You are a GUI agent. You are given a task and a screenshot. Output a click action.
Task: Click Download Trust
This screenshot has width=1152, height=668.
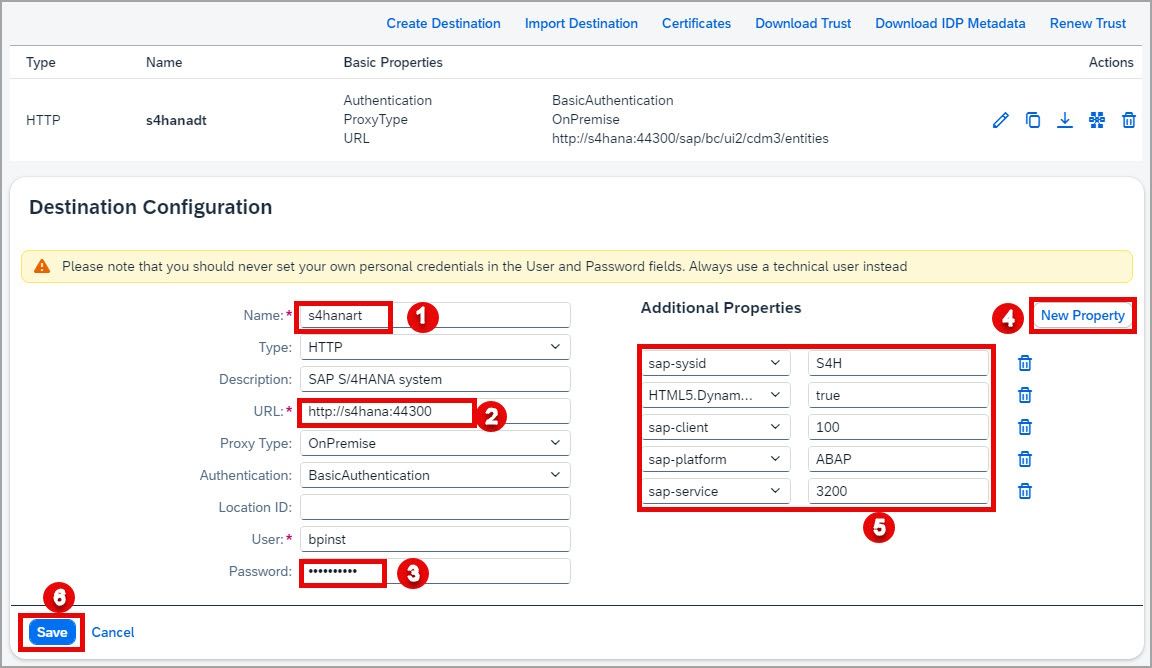tap(803, 24)
